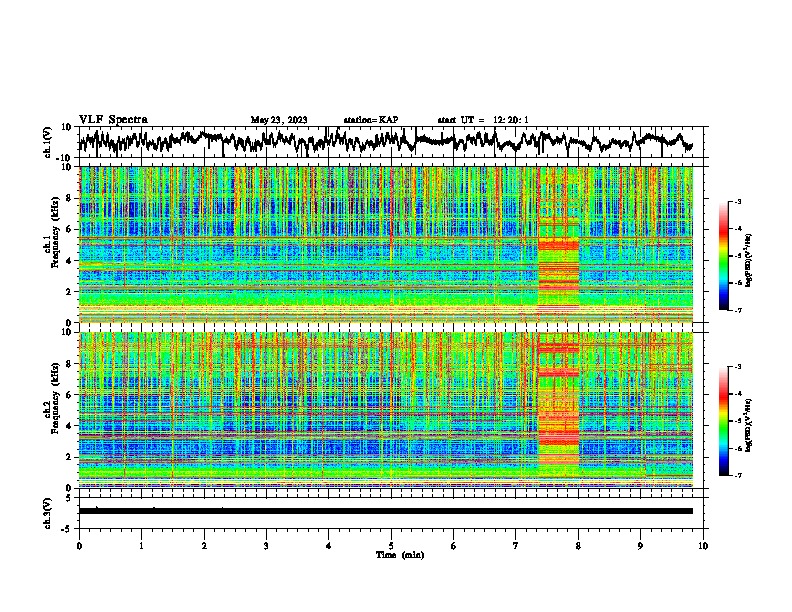This screenshot has height=612, width=792.
Task: Click the "Time (min)" axis title
Action: [400, 555]
